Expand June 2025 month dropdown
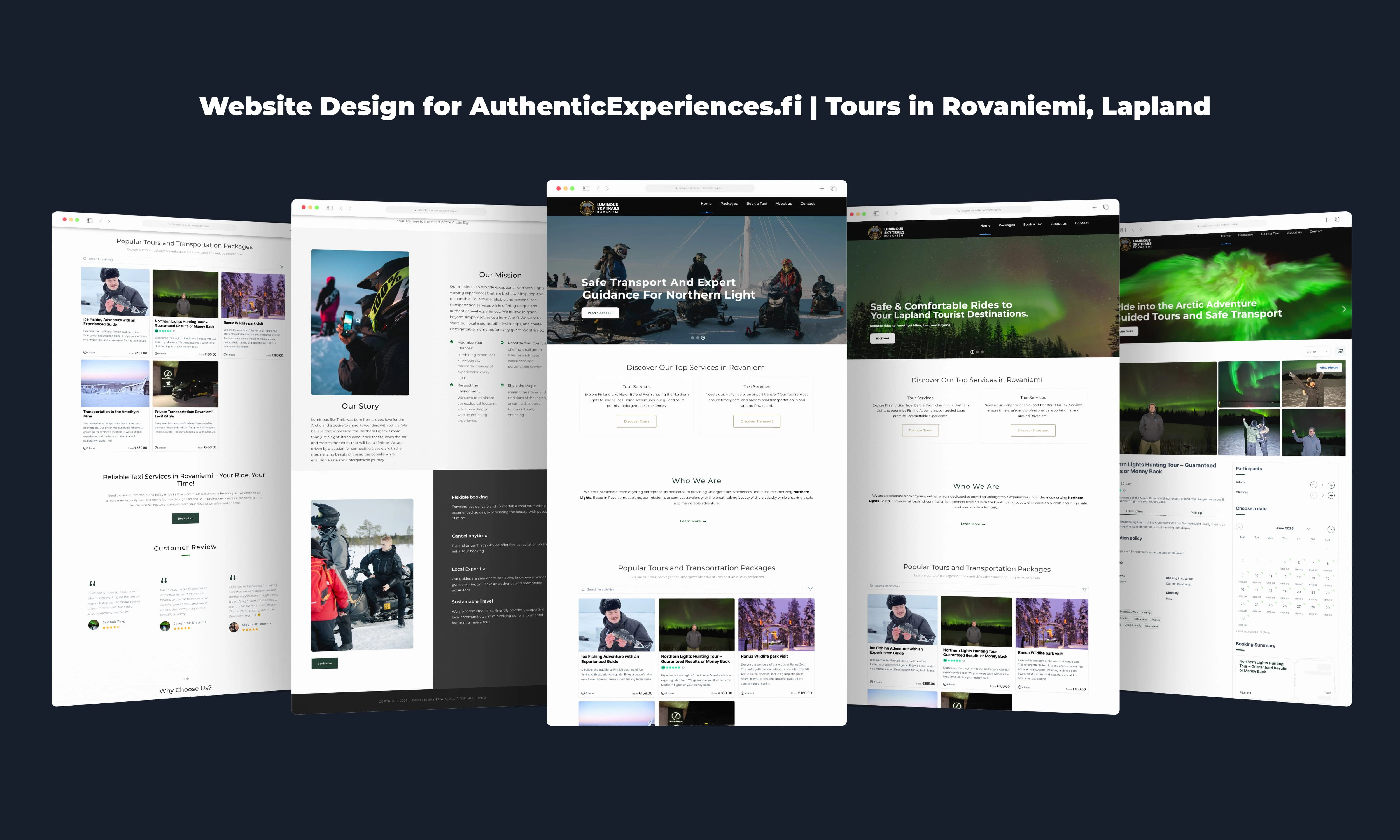This screenshot has width=1400, height=840. [x=1308, y=529]
